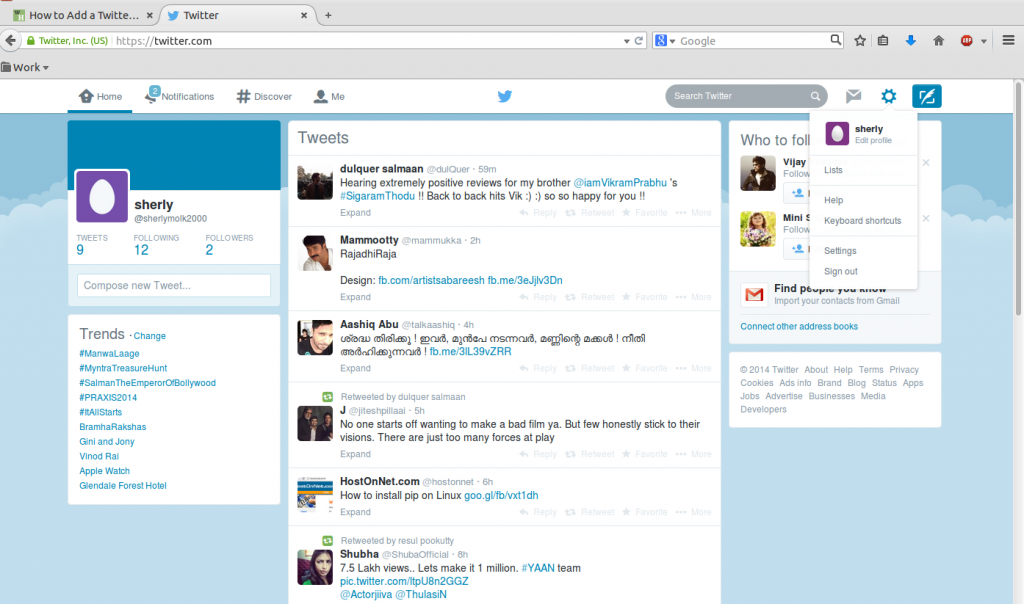Click inside the Compose new Tweet field
1024x604 pixels.
[x=173, y=285]
